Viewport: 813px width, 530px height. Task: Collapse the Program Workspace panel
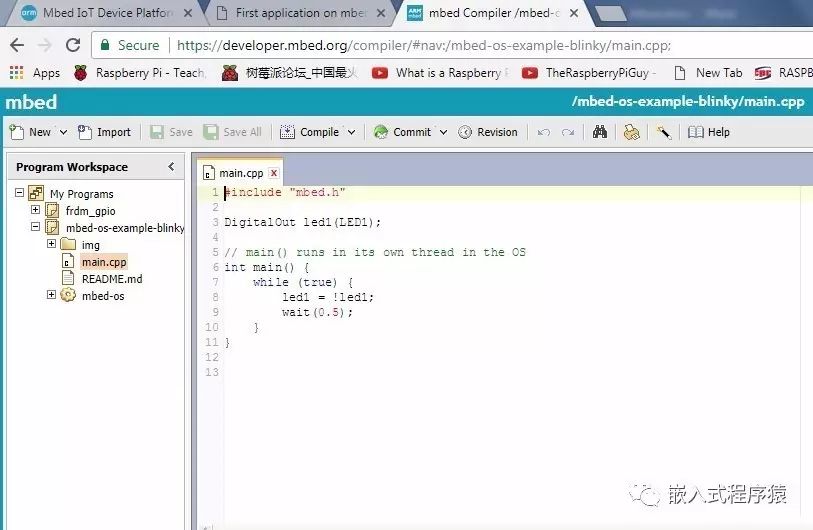coord(171,166)
